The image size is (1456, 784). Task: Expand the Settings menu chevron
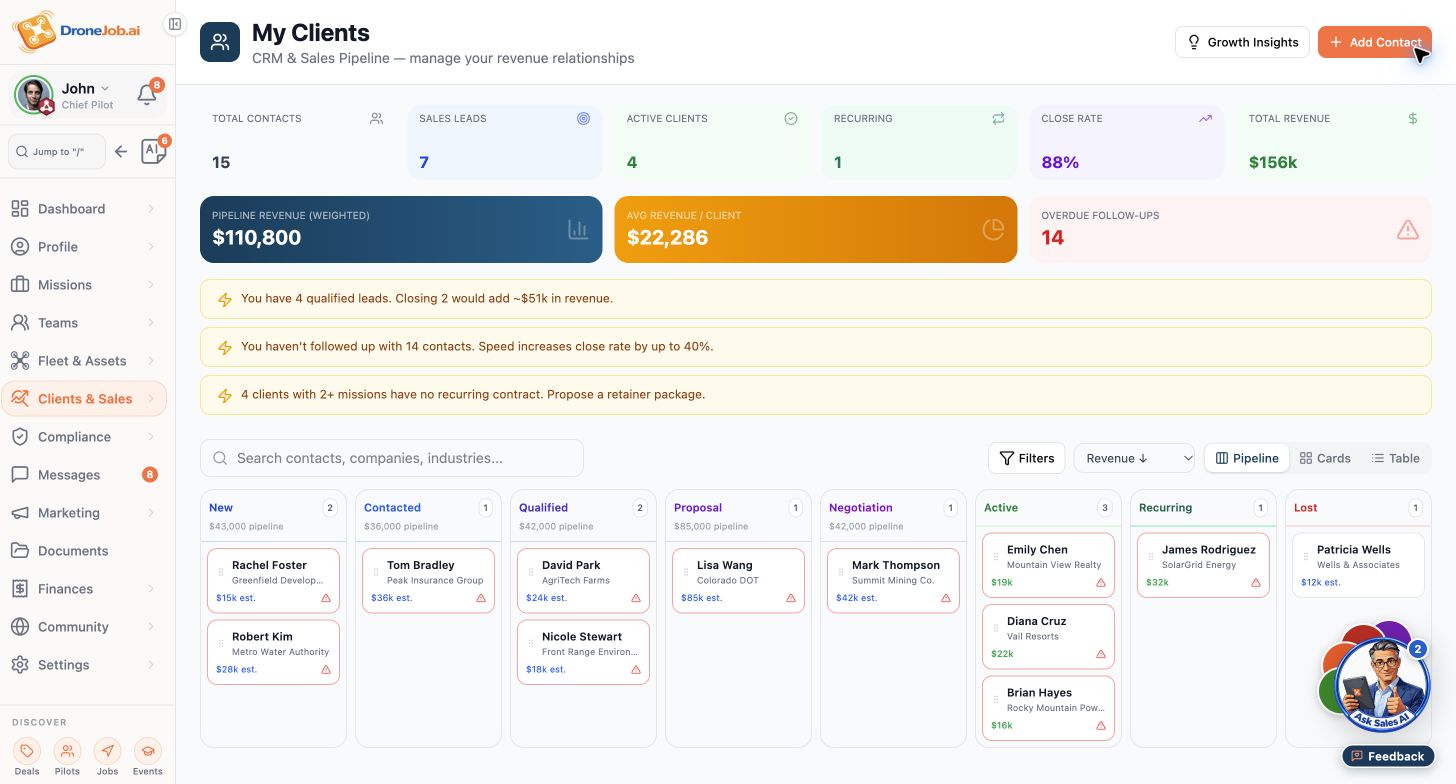point(151,665)
